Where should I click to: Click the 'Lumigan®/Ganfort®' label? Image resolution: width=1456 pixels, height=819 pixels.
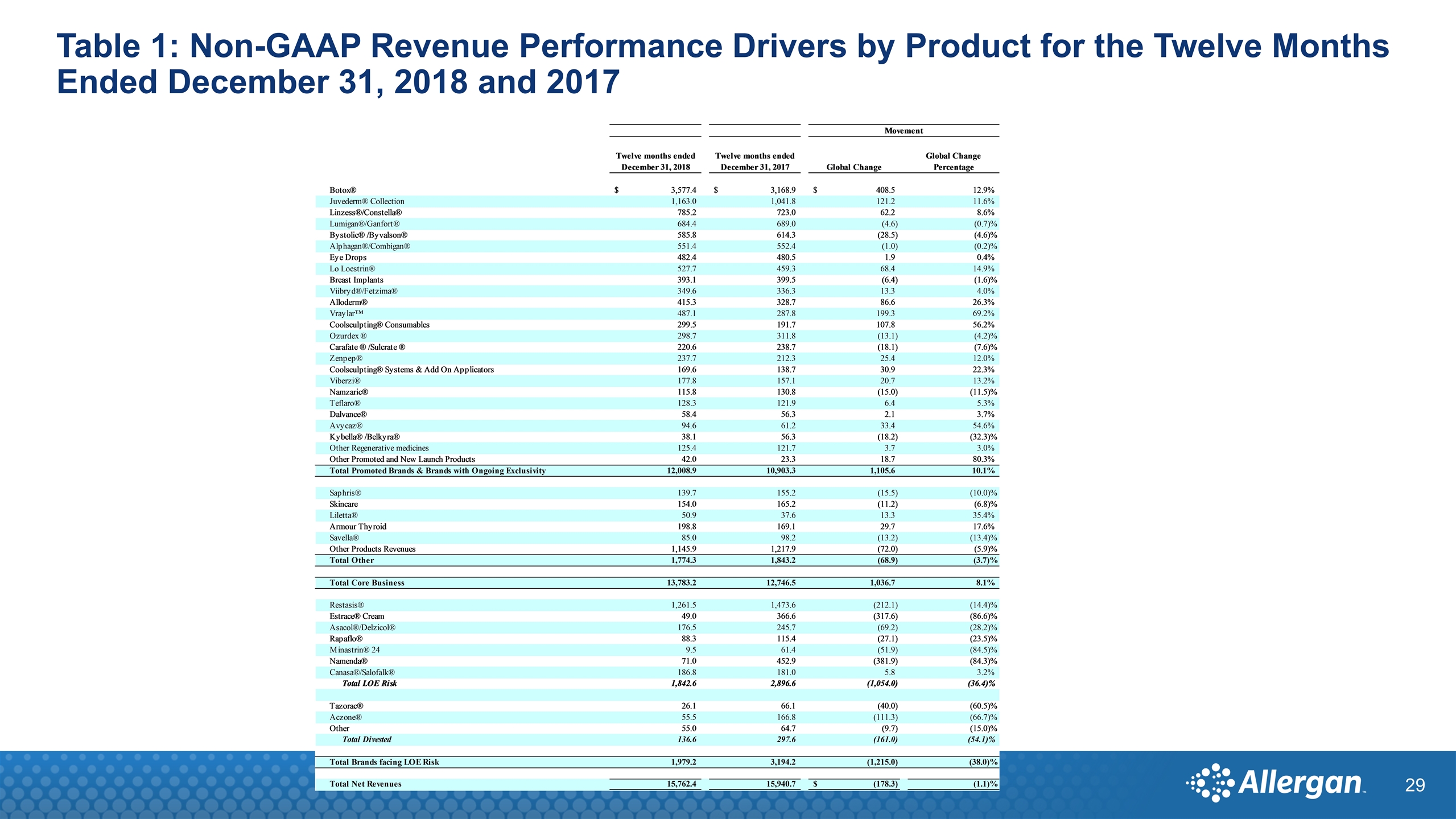[365, 224]
